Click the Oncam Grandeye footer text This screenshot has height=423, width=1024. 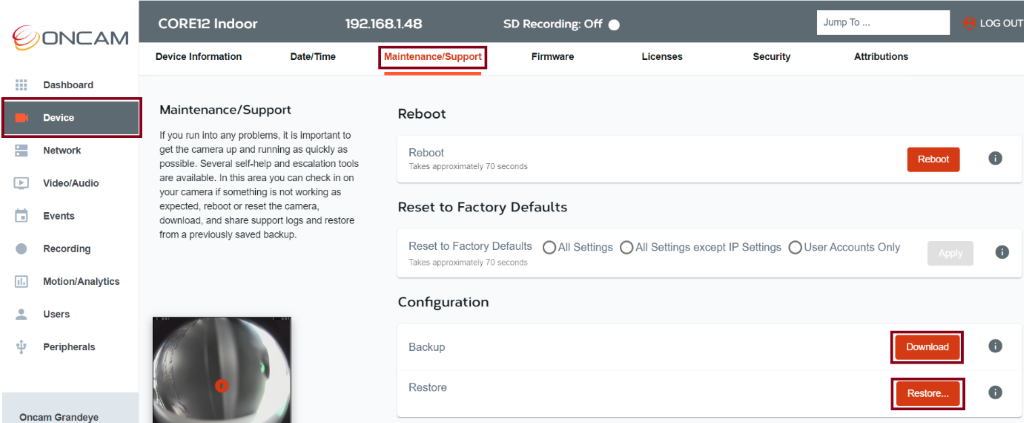(59, 417)
